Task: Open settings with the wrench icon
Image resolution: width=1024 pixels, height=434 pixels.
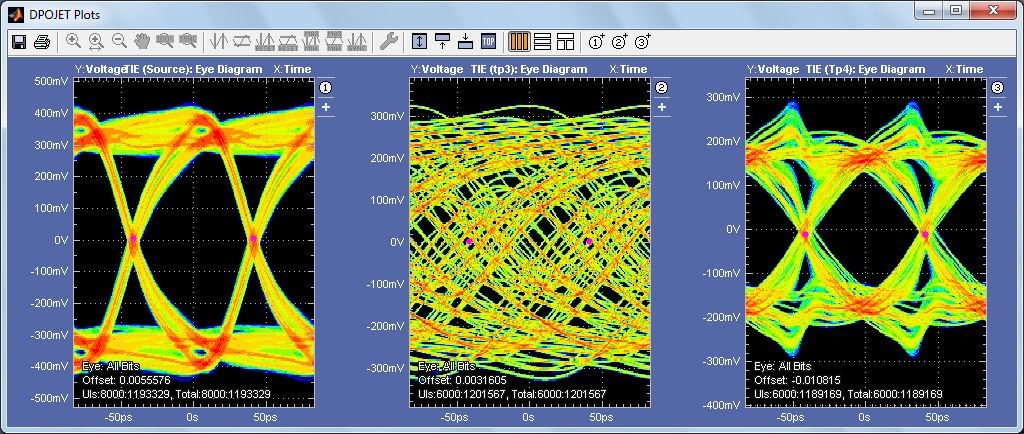Action: (389, 42)
